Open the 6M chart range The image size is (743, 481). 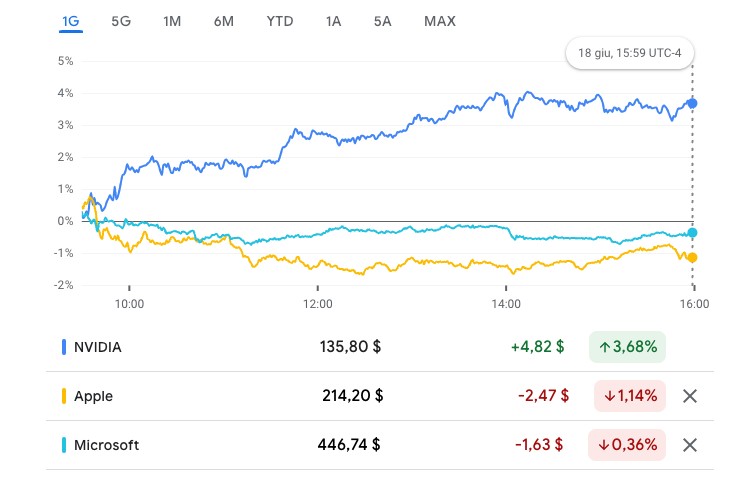[223, 21]
